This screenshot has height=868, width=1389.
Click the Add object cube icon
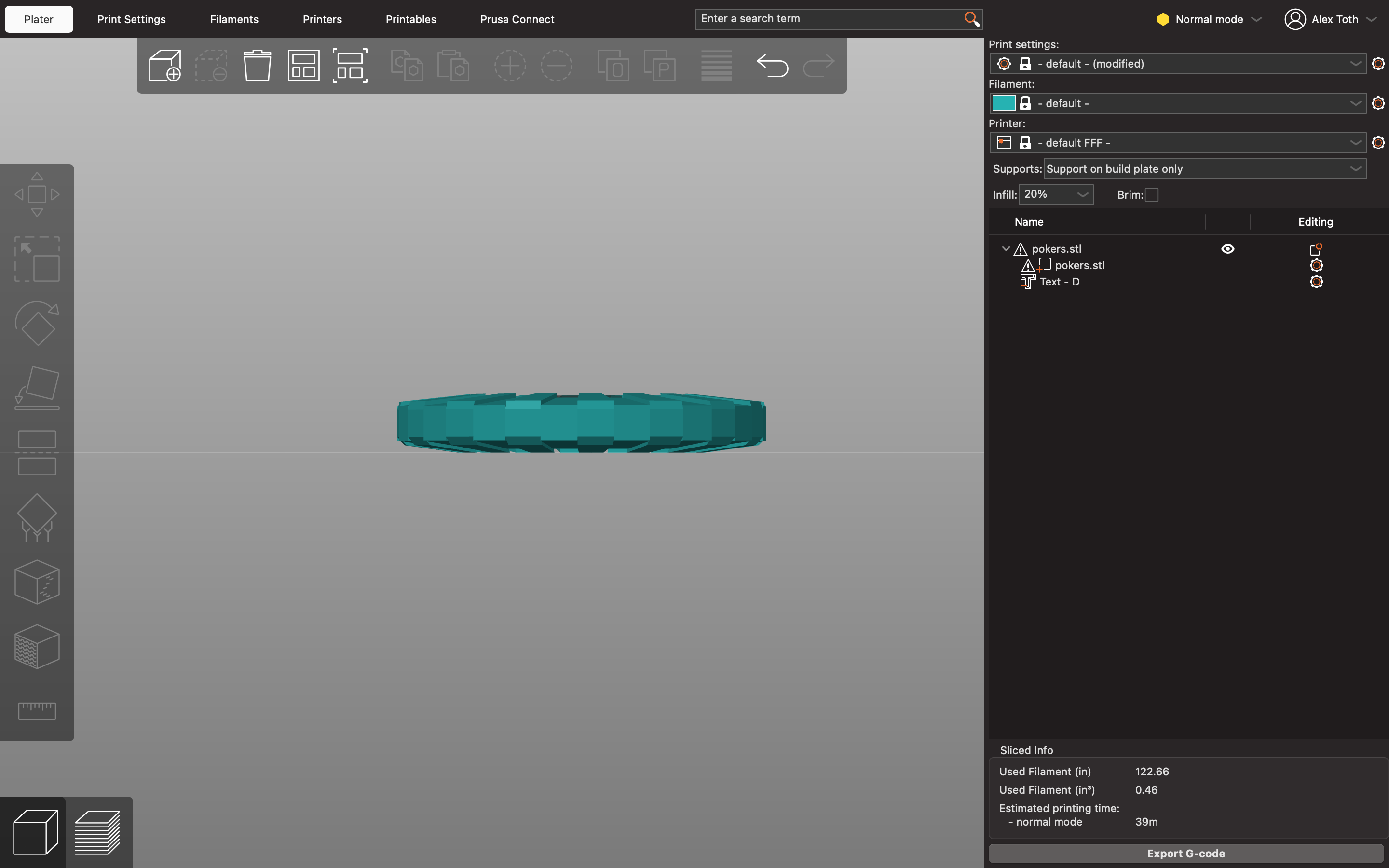coord(165,66)
